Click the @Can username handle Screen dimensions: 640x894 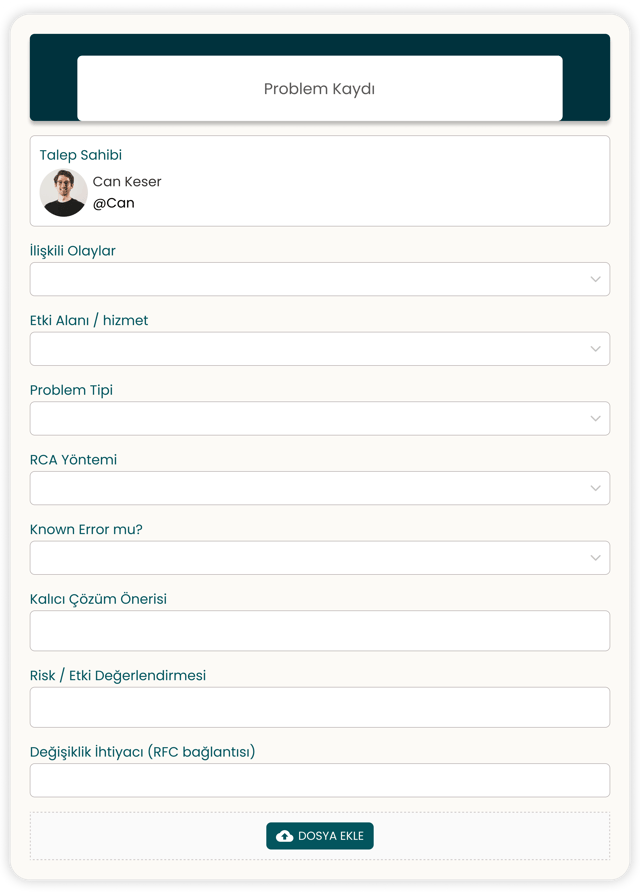pos(113,203)
